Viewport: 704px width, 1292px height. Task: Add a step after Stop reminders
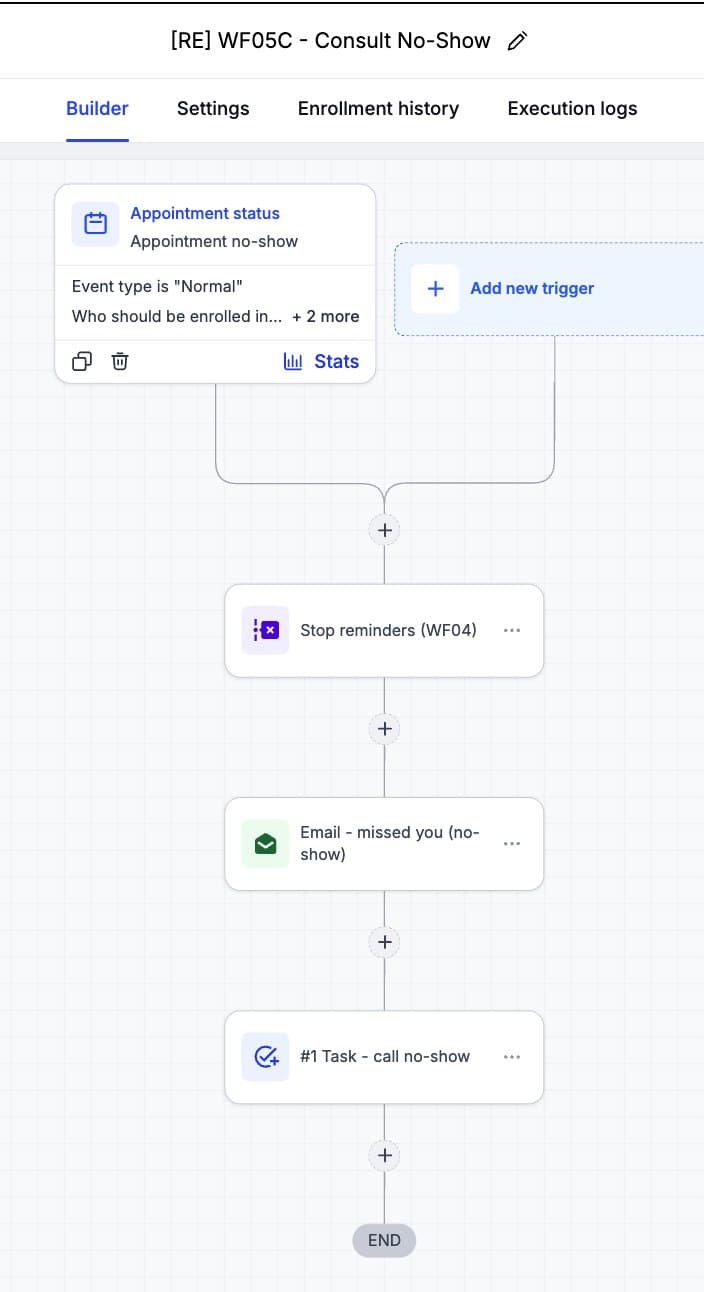click(x=384, y=728)
